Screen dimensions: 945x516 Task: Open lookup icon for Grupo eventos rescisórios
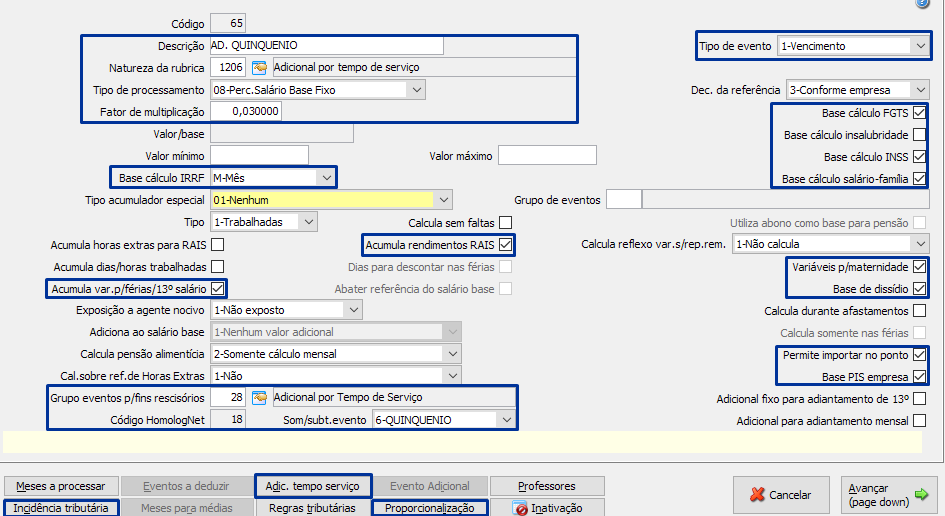(x=259, y=398)
